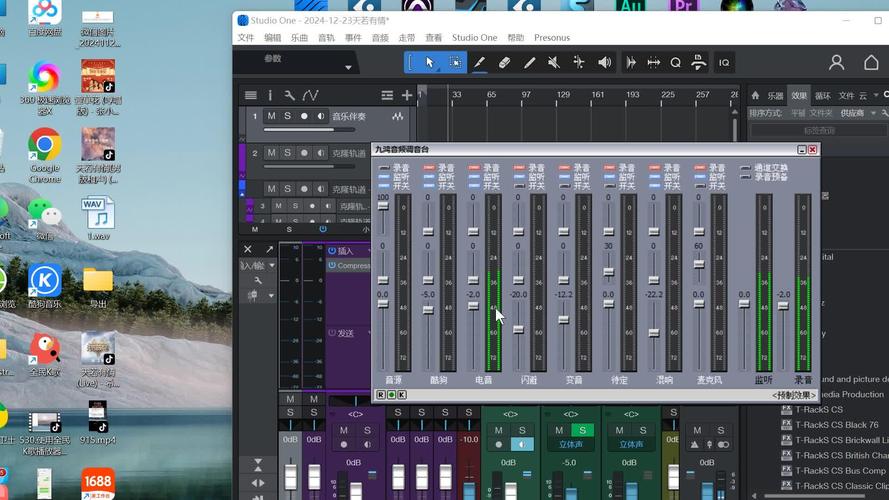Open the 预制效果 preset menu
Viewport: 889px width, 500px height.
[794, 395]
